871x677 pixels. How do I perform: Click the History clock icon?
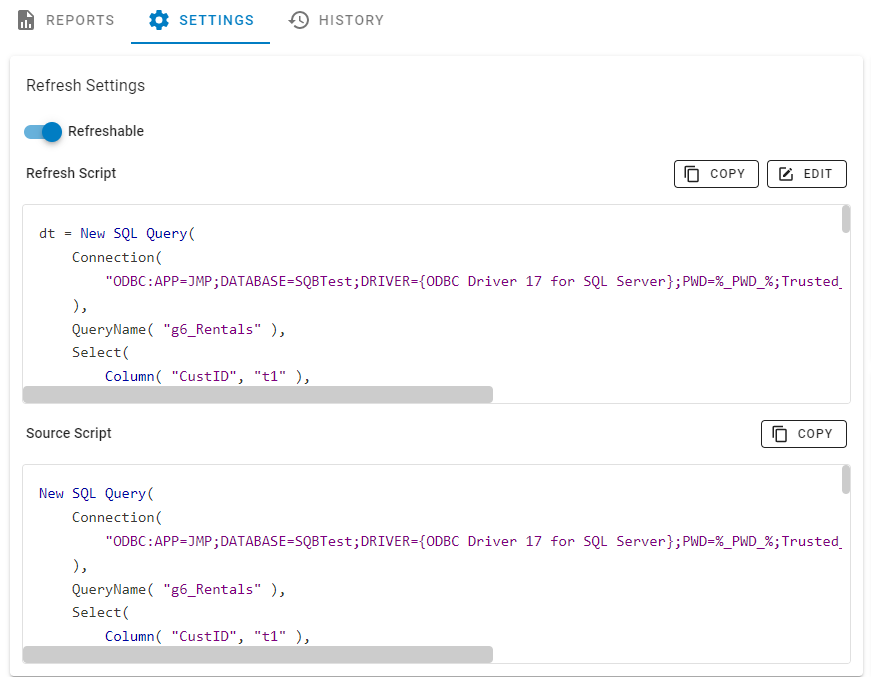(299, 20)
